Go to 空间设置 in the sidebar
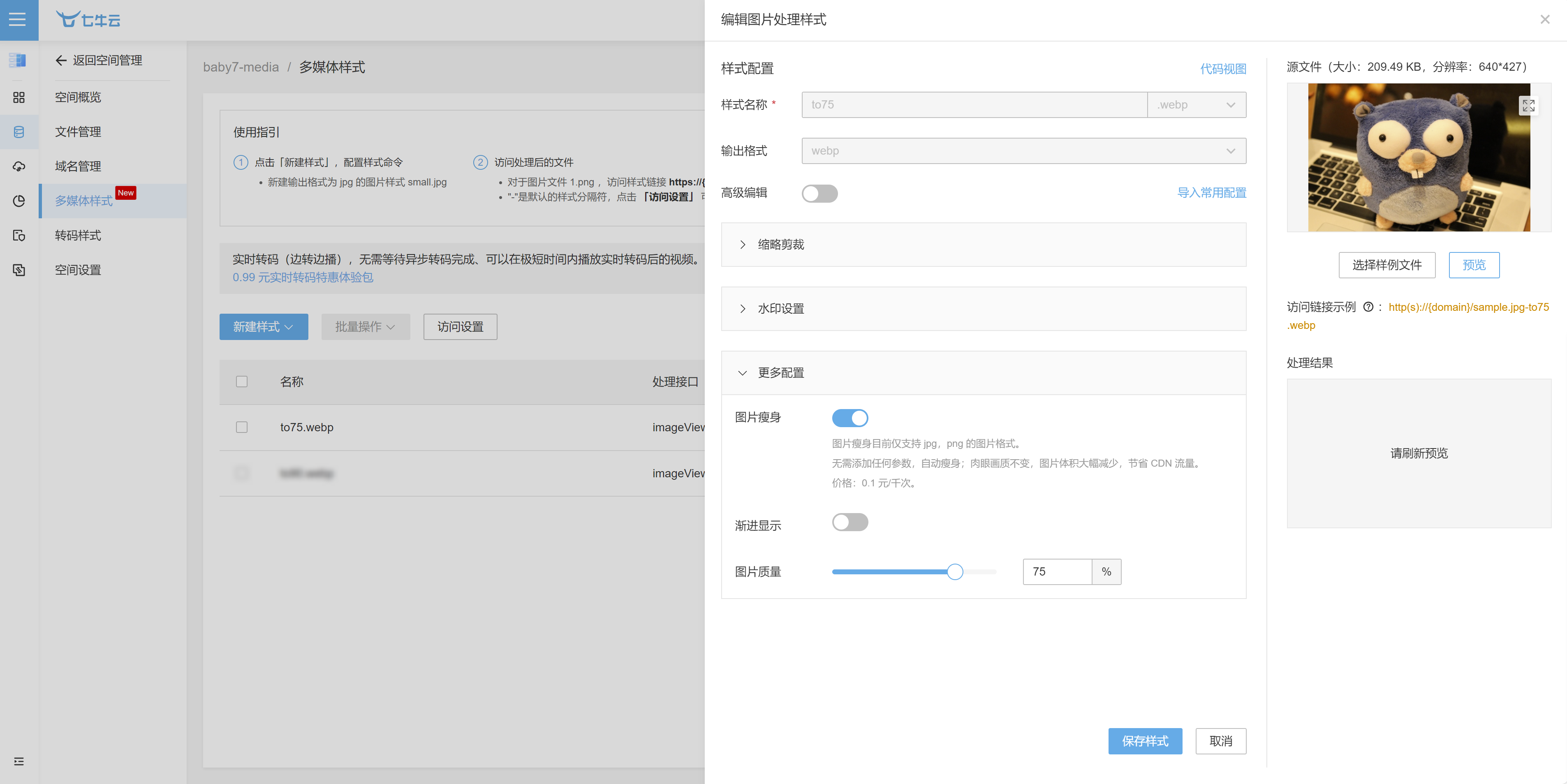Image resolution: width=1567 pixels, height=784 pixels. (78, 270)
